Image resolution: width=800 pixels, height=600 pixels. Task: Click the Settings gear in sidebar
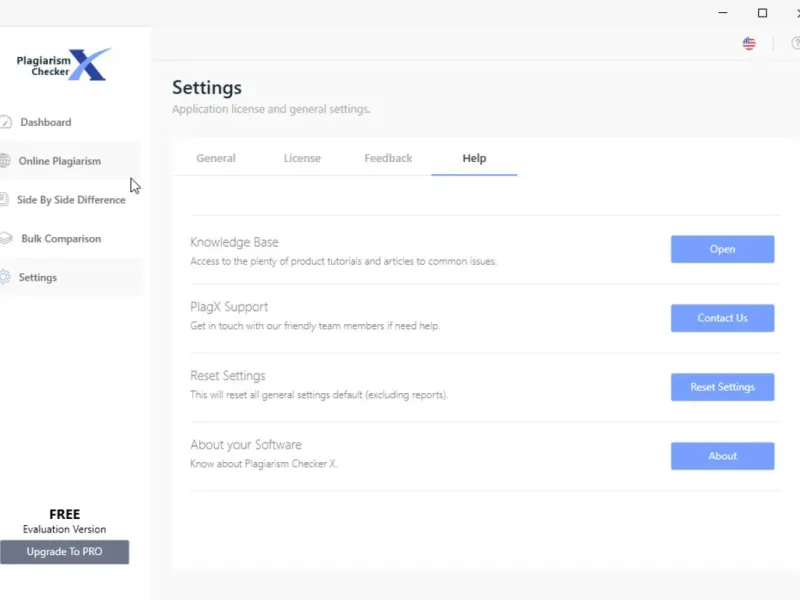click(x=5, y=278)
